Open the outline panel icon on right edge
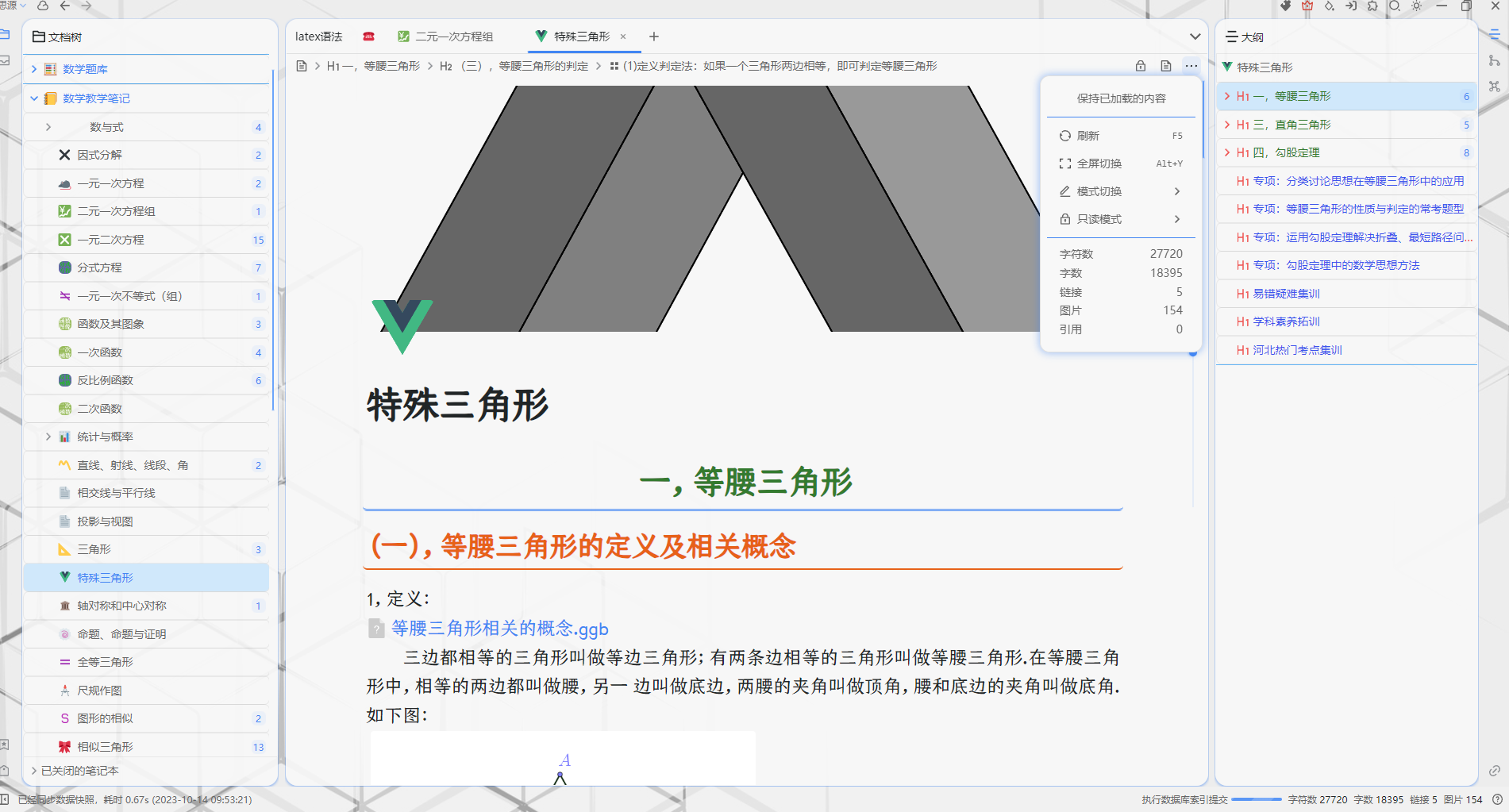The image size is (1509, 812). [1495, 35]
